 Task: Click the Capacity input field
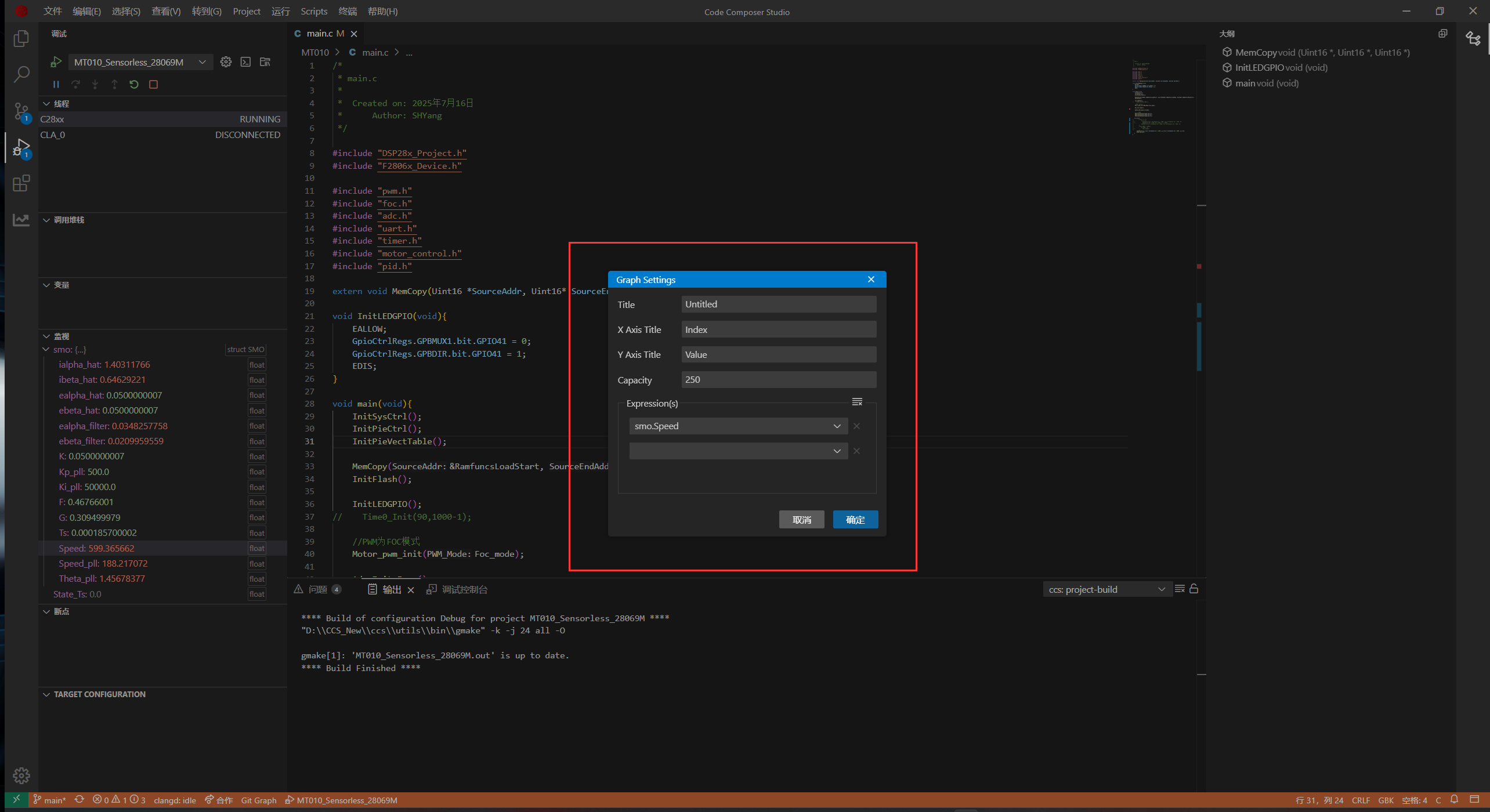click(x=778, y=380)
